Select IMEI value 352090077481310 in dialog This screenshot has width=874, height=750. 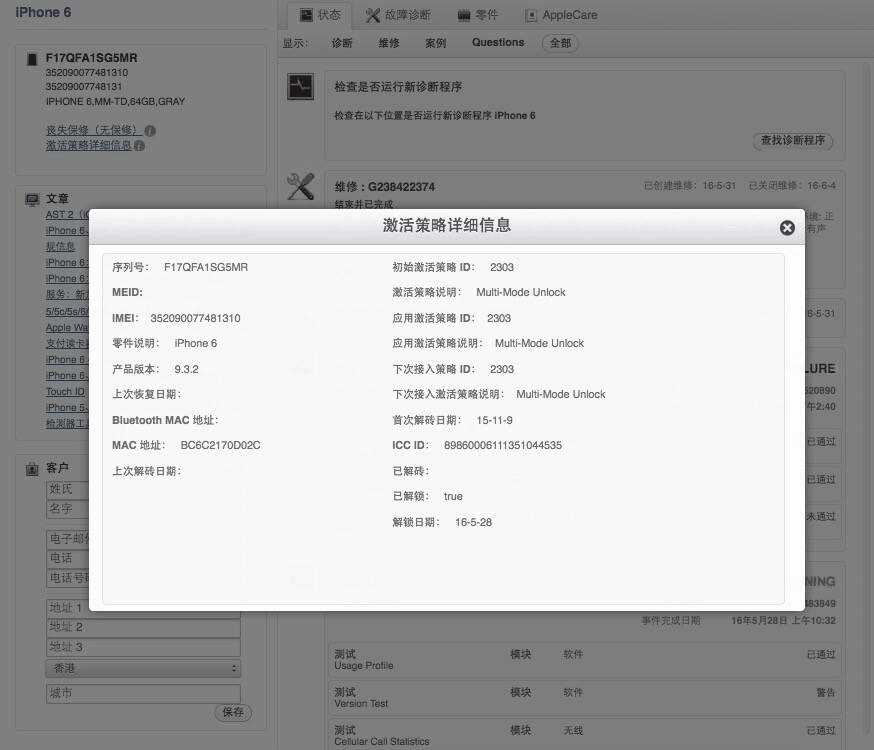click(x=195, y=318)
